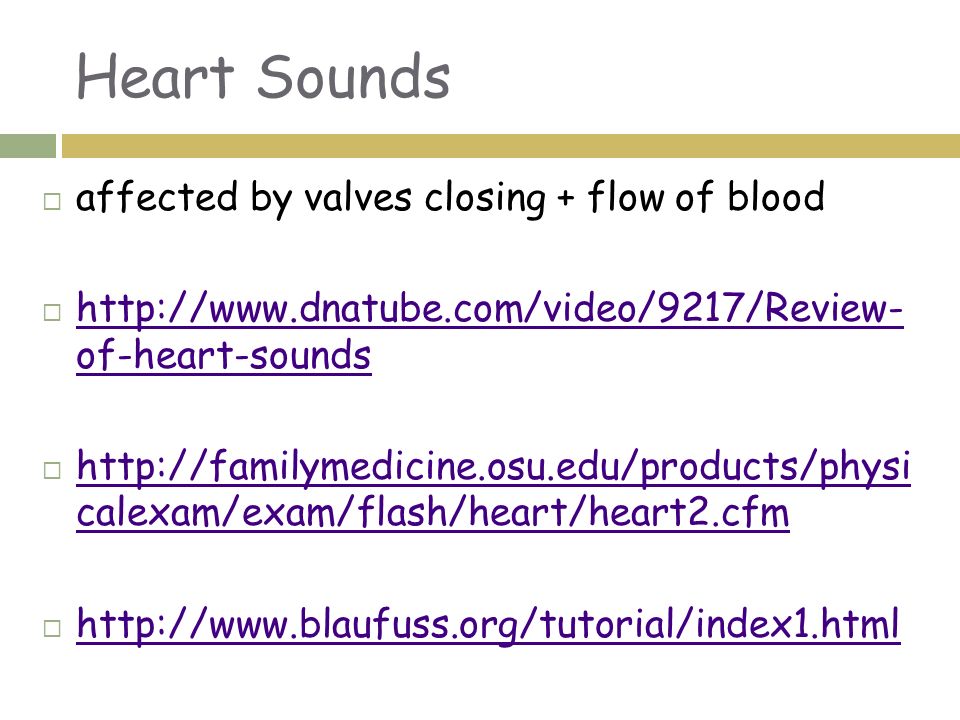
Task: Click the plus sign between 'closing' and 'flow'
Action: click(x=566, y=198)
